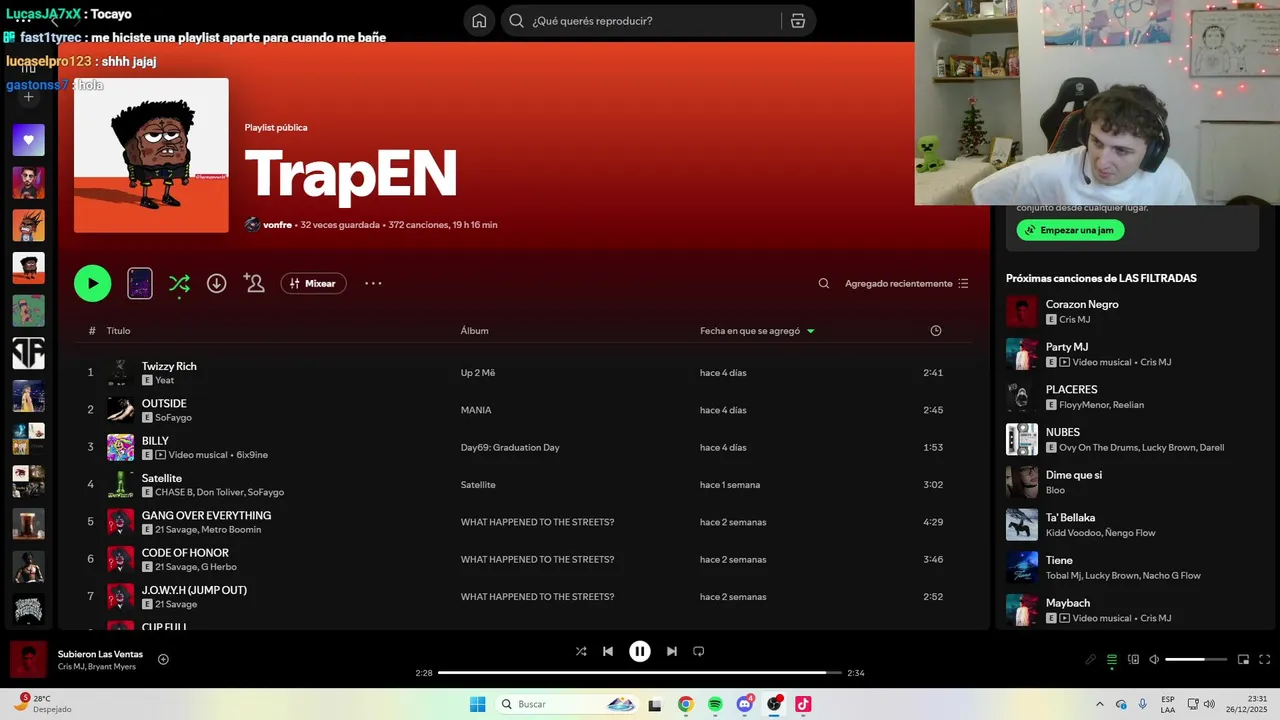Screen dimensions: 1280x720
Task: Click the 'Empezar una jam' button
Action: tap(1070, 230)
